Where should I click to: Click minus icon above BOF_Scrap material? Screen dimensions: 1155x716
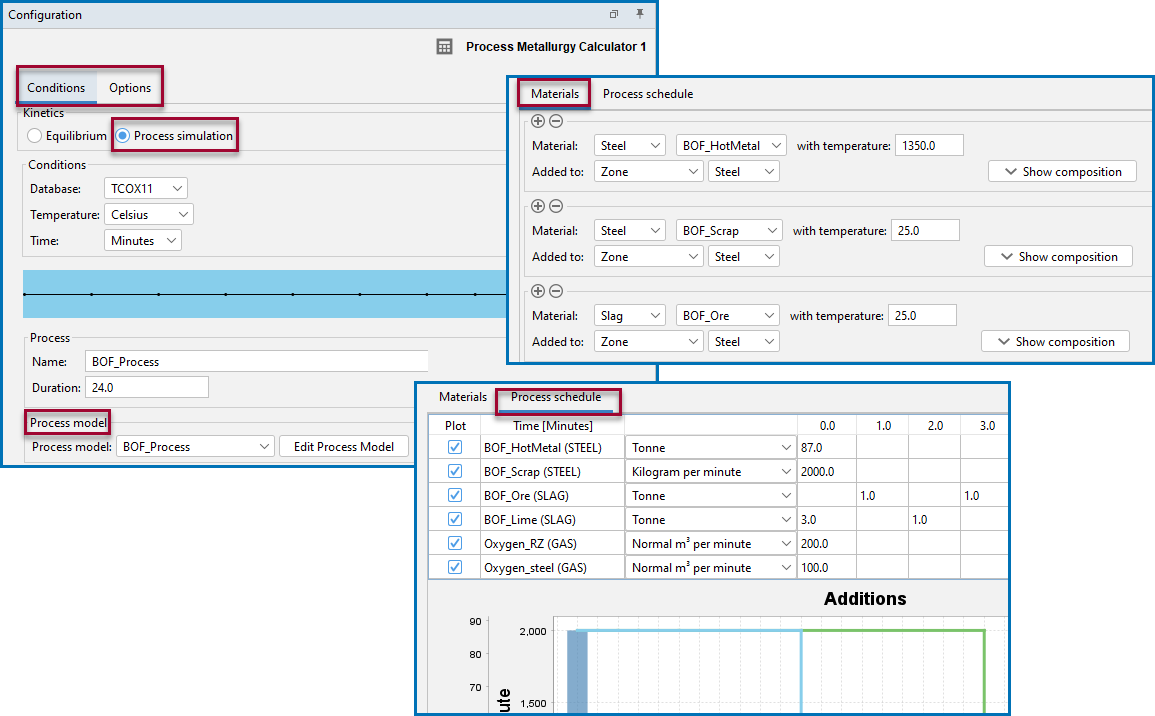tap(556, 206)
